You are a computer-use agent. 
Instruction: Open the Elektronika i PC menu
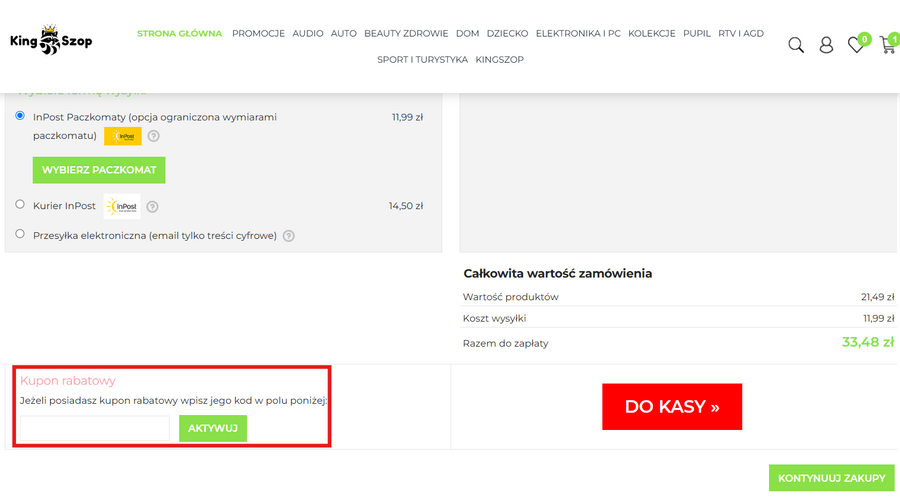click(578, 33)
